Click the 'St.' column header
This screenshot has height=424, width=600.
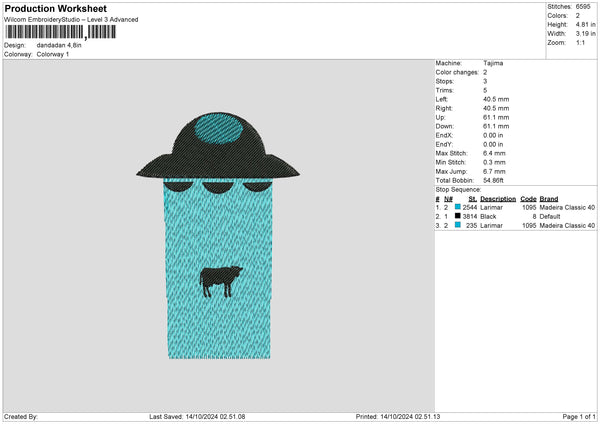[x=473, y=199]
